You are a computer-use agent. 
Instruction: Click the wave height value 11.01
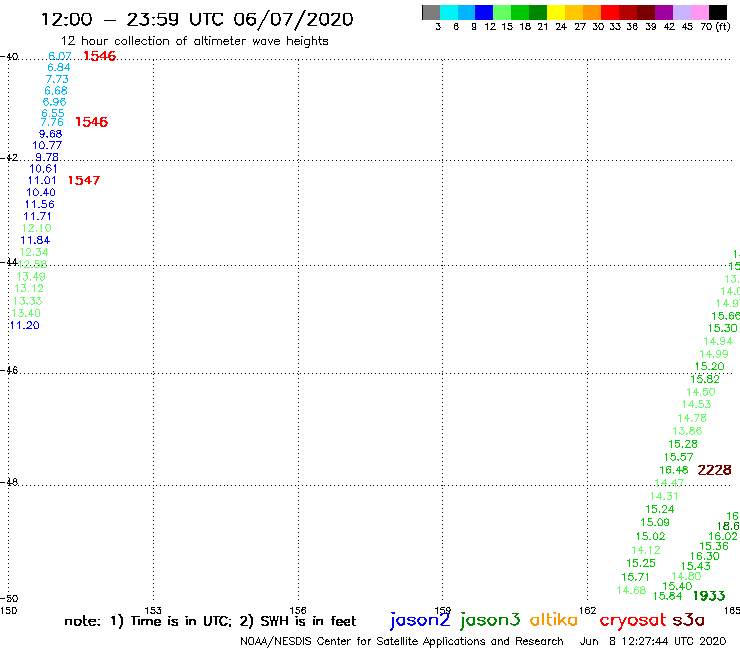(x=42, y=180)
